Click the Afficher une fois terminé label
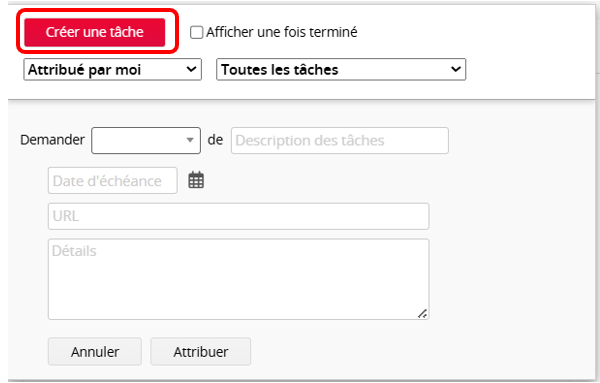The width and height of the screenshot is (600, 383). (282, 32)
